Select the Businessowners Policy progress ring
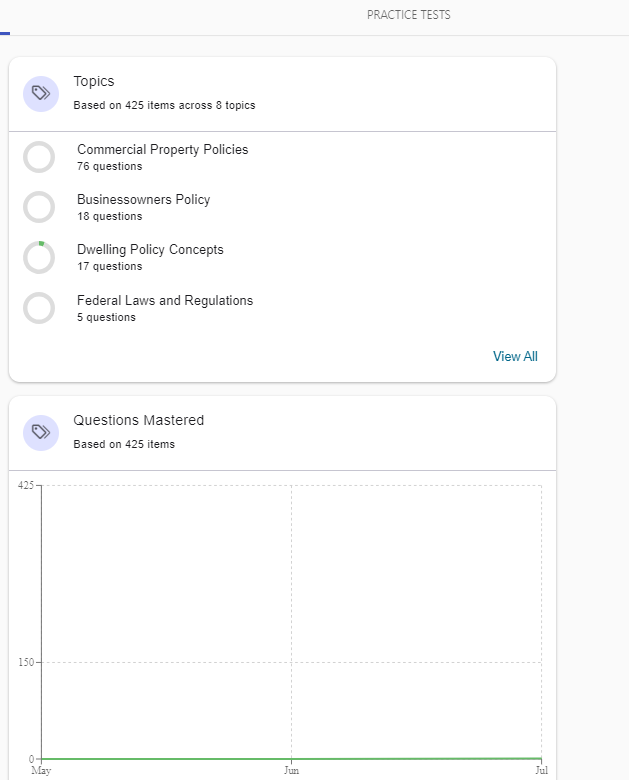This screenshot has width=629, height=780. [39, 207]
